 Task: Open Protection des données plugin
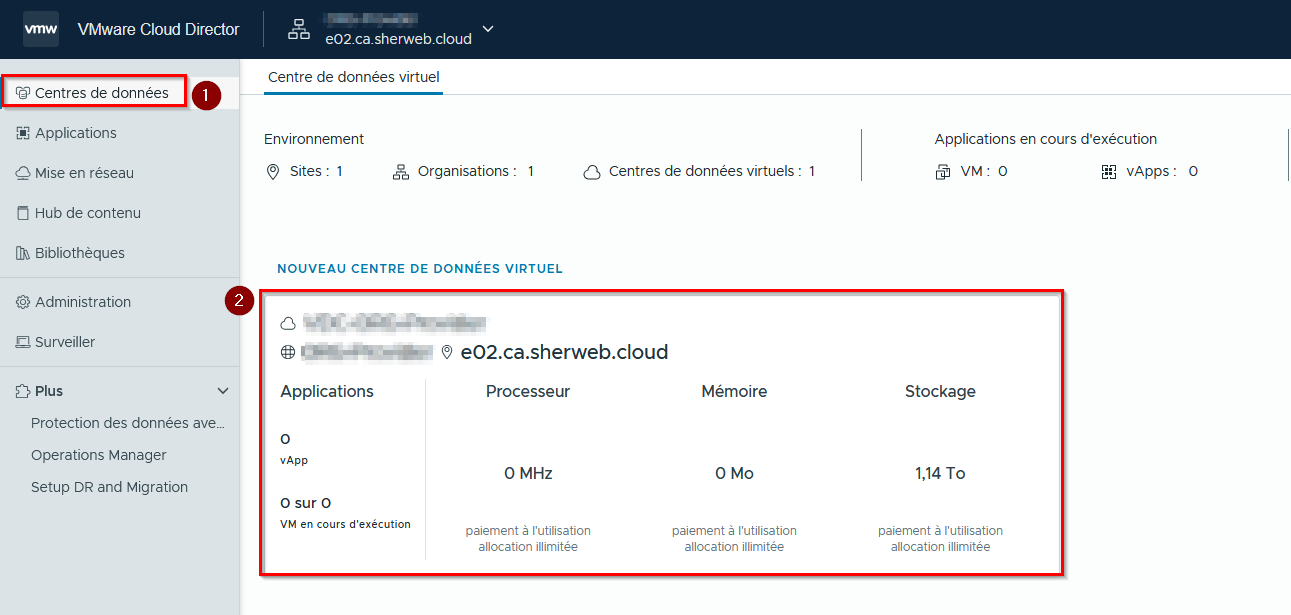click(x=128, y=423)
